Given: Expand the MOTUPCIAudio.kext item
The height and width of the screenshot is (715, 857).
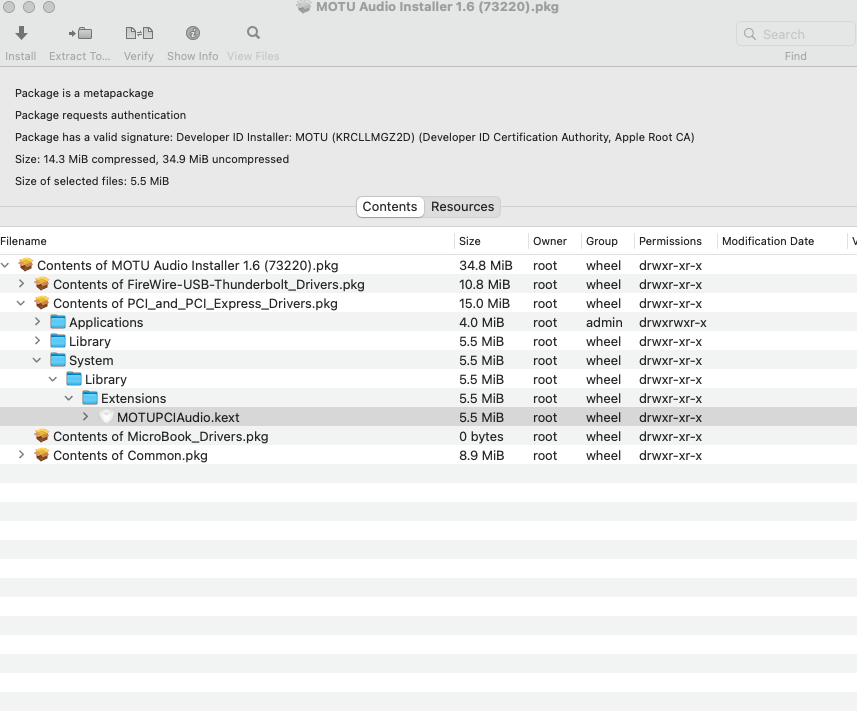Looking at the screenshot, I should point(86,418).
